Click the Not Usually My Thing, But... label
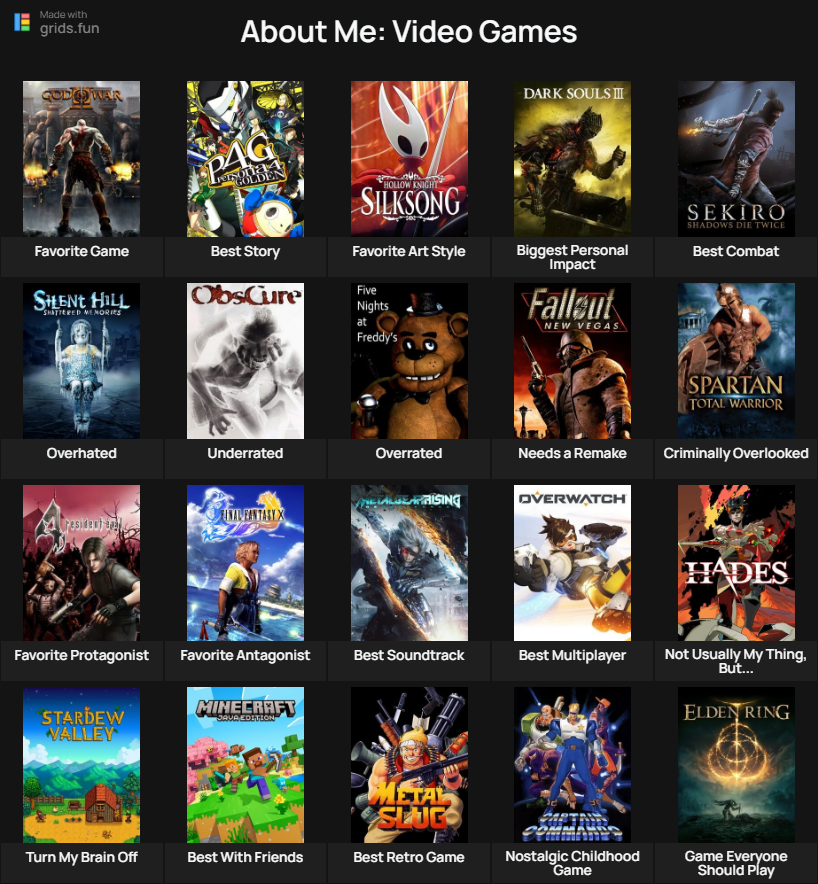 click(x=736, y=661)
